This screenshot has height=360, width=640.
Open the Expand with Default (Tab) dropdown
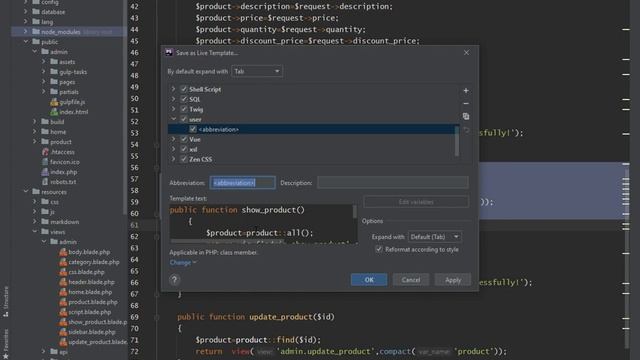(x=435, y=237)
